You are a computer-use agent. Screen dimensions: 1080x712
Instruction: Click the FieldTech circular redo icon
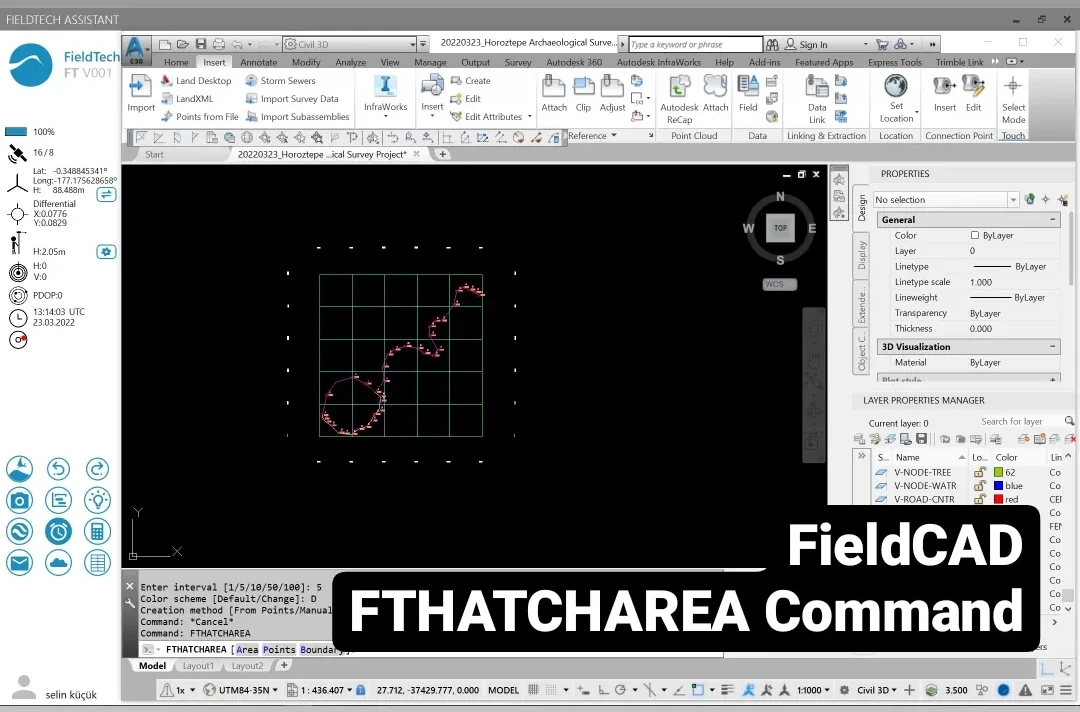click(97, 469)
